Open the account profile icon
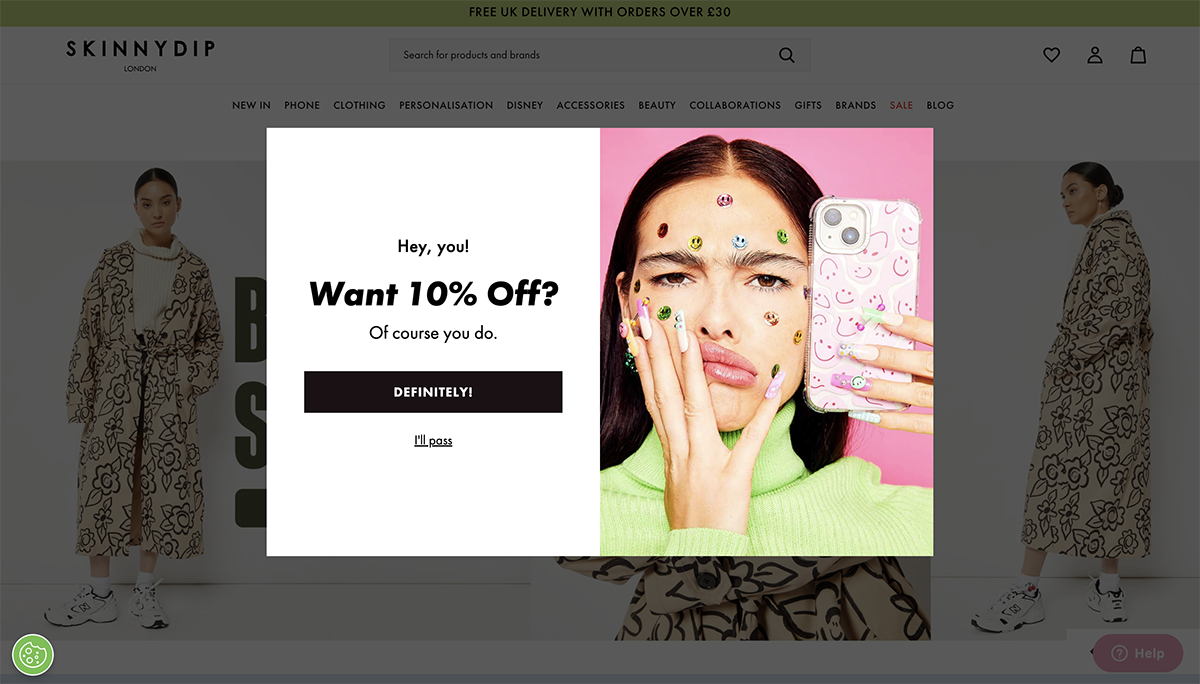 click(x=1095, y=55)
